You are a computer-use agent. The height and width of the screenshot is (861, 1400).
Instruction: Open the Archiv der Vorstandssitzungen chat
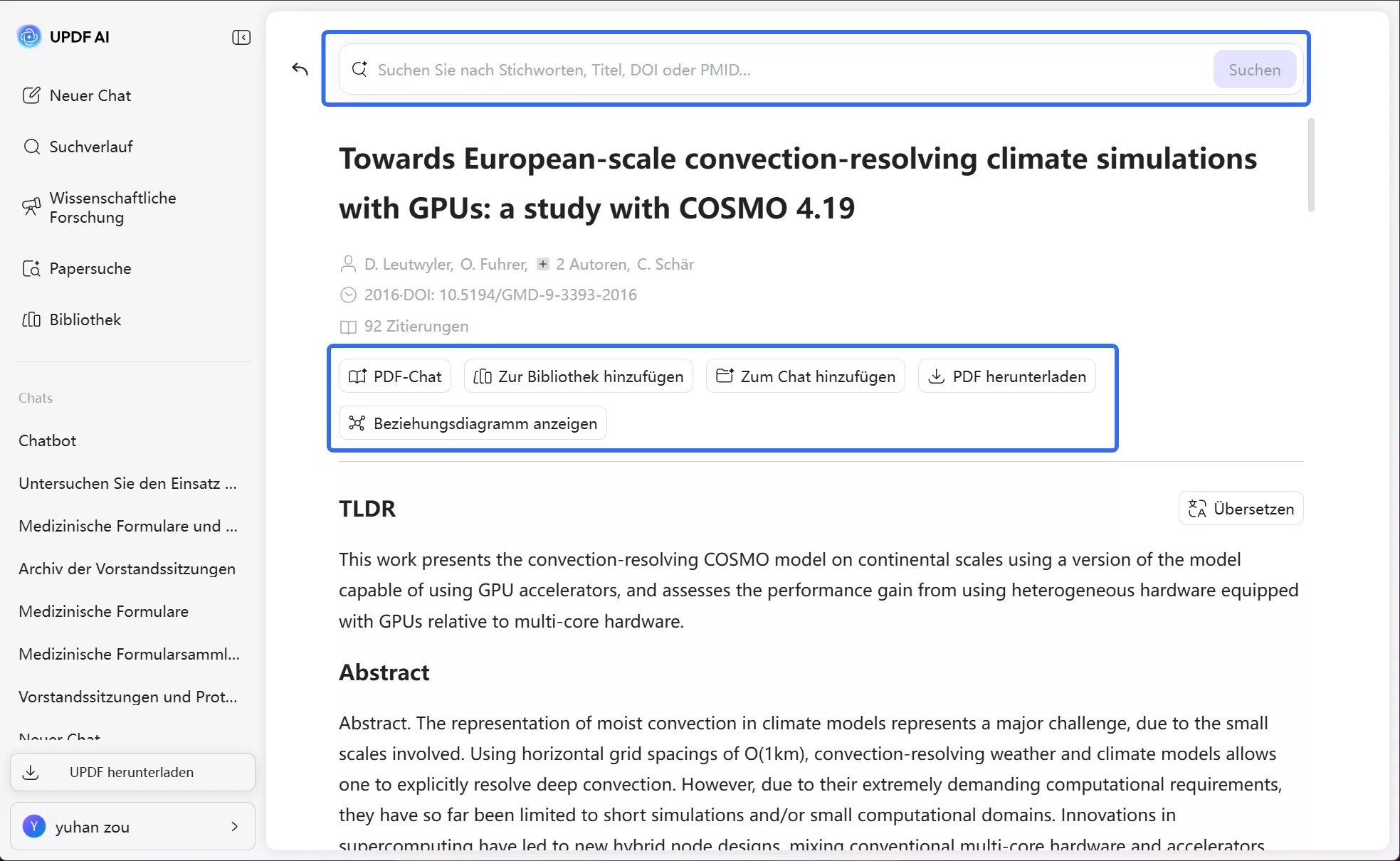point(127,569)
